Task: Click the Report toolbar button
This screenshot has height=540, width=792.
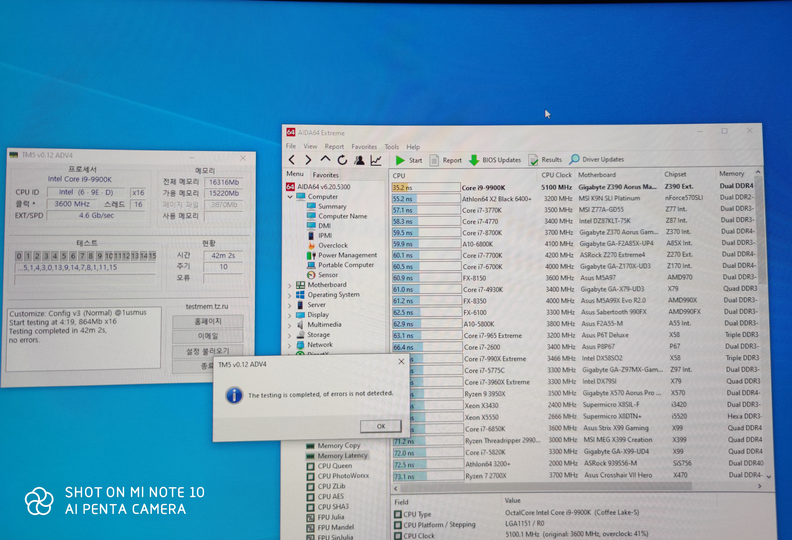Action: click(446, 160)
